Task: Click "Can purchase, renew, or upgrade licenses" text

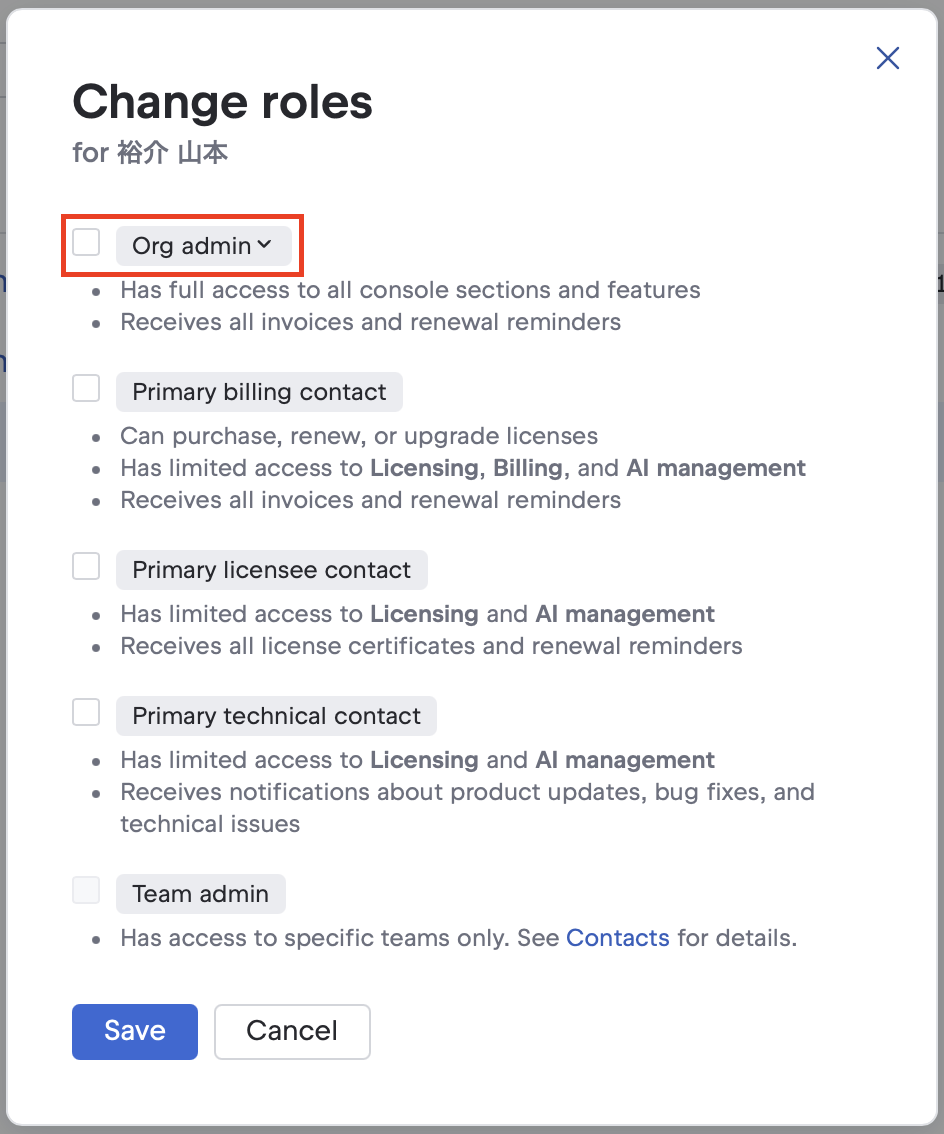Action: click(359, 436)
